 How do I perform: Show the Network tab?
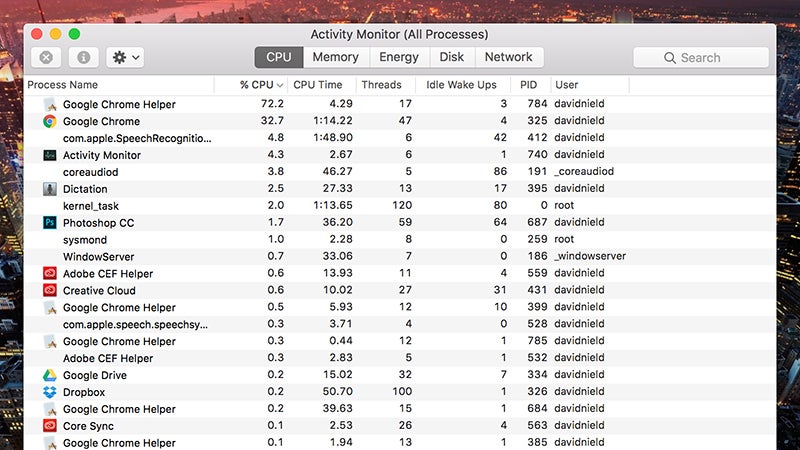509,57
